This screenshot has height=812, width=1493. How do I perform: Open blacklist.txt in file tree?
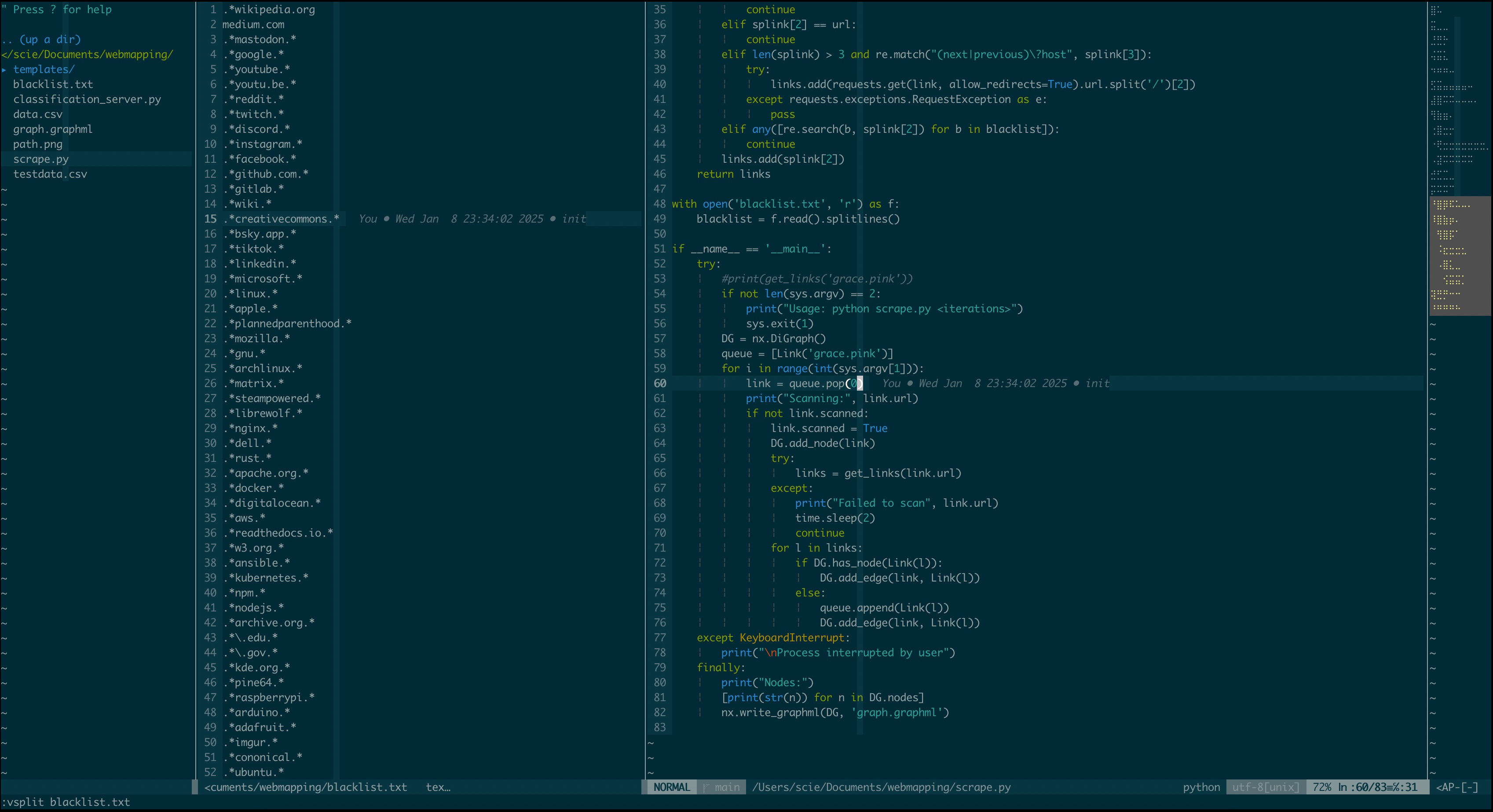point(53,84)
